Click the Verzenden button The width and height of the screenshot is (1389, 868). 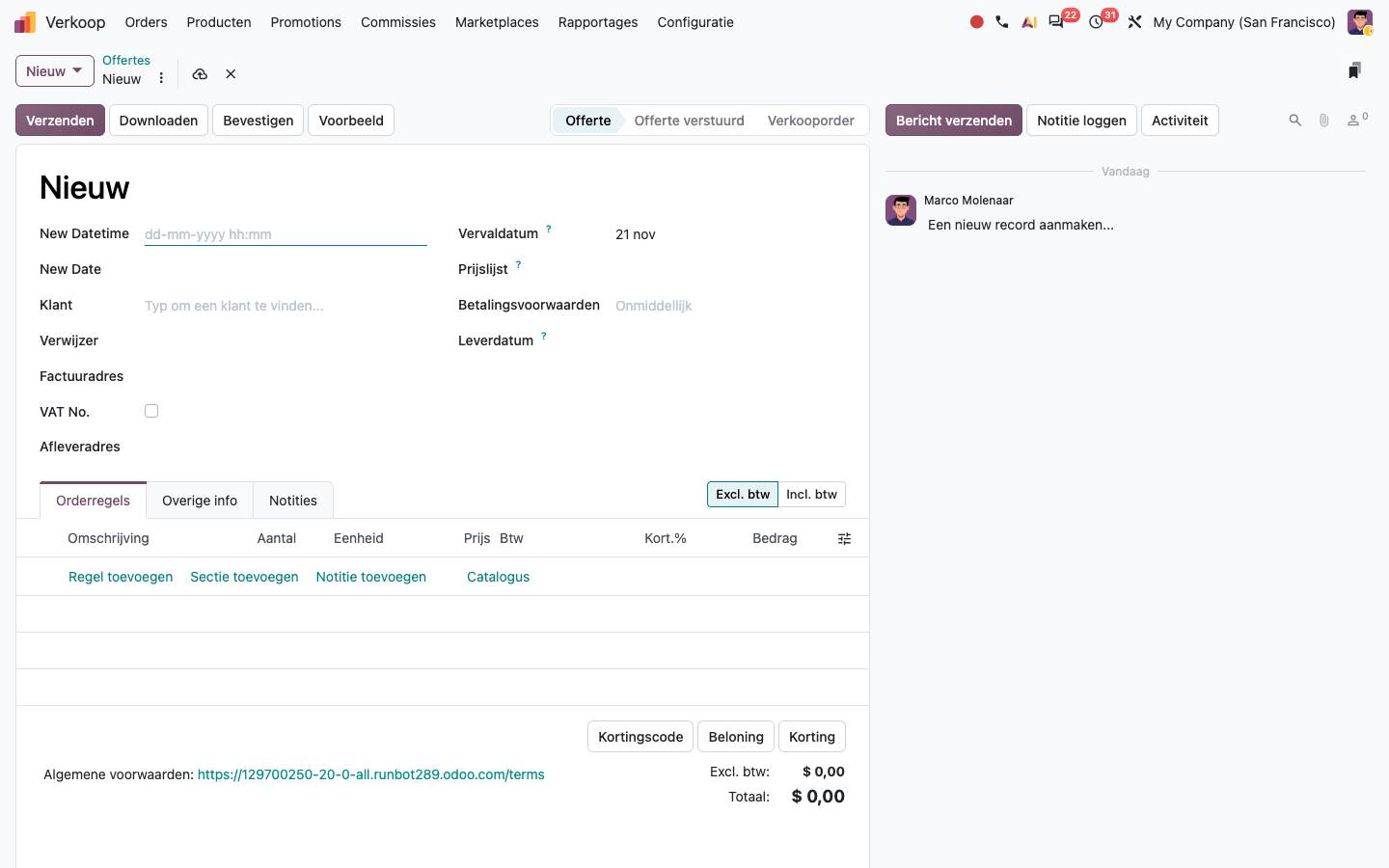[60, 121]
